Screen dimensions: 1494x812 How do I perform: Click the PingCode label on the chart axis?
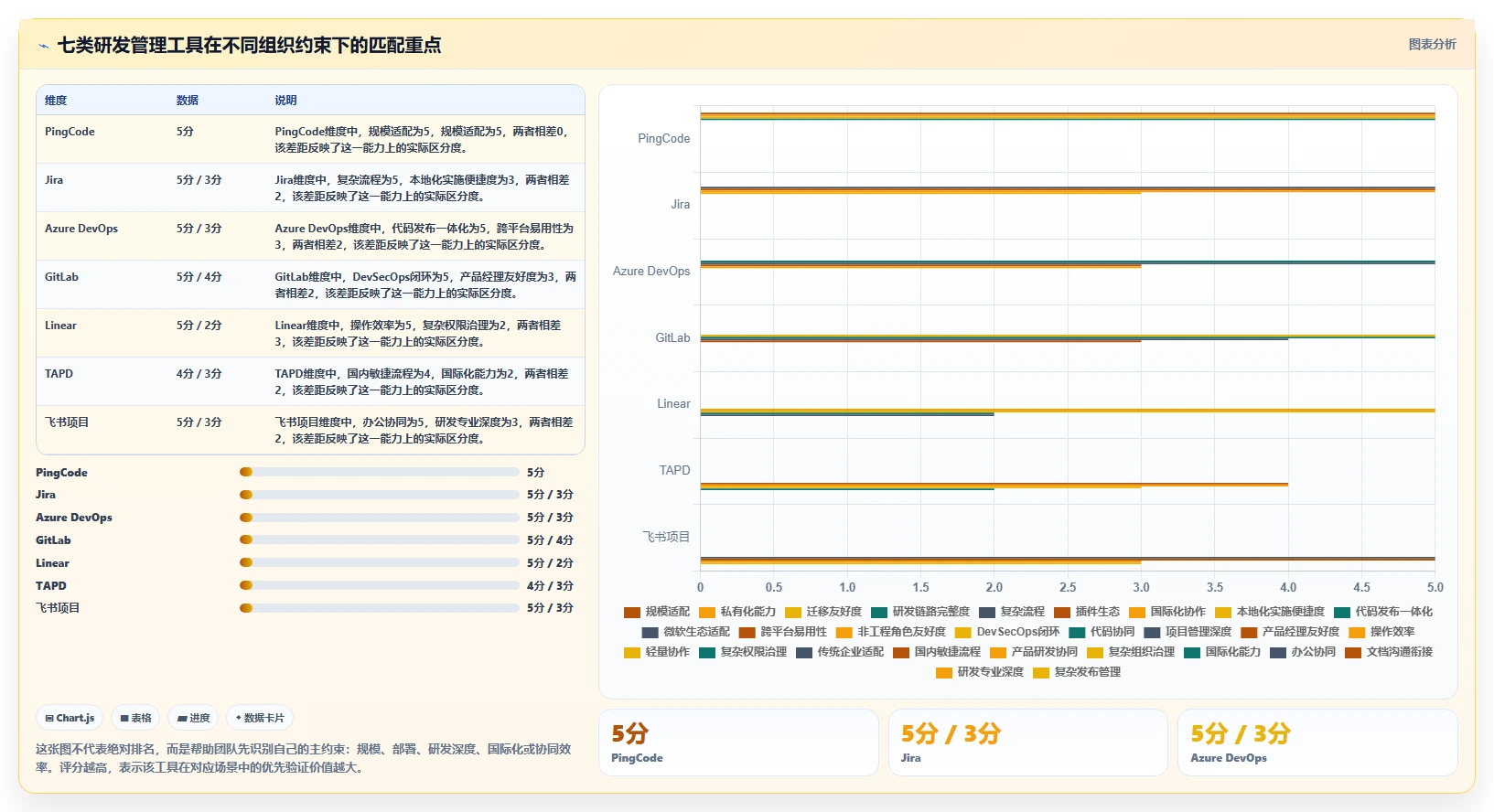[x=664, y=139]
